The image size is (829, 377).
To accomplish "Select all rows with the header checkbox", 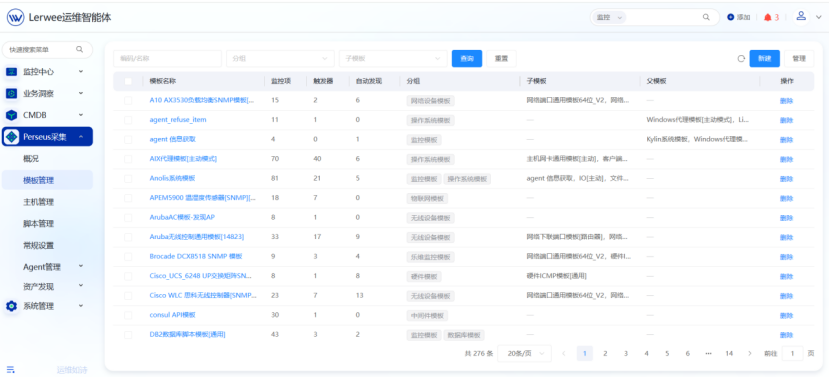I will pyautogui.click(x=128, y=81).
